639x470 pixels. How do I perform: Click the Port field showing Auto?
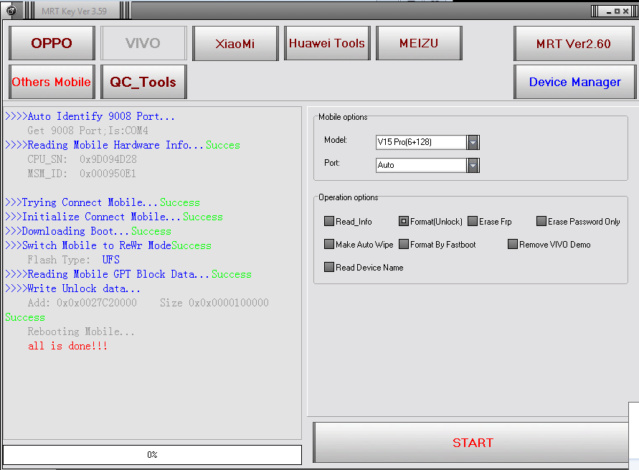click(x=421, y=165)
